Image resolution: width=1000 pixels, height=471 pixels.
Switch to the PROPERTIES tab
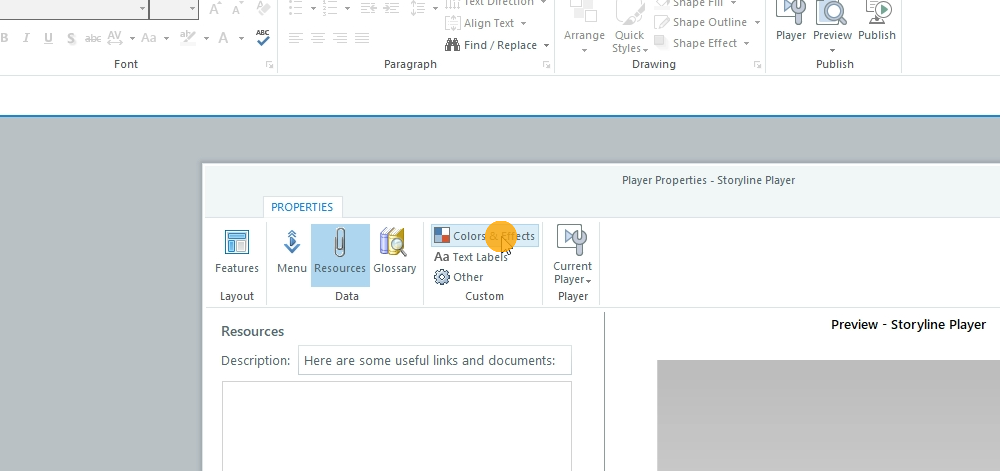tap(302, 207)
